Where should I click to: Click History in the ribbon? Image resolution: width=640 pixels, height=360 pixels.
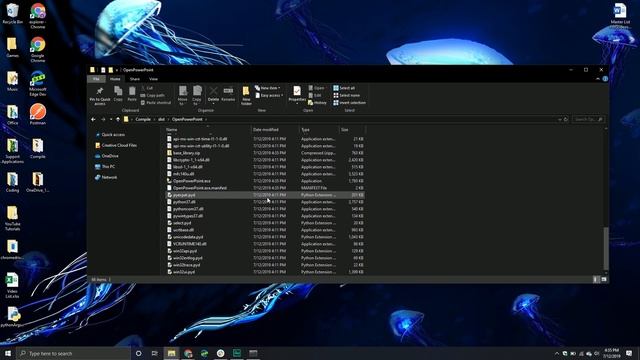click(x=317, y=103)
